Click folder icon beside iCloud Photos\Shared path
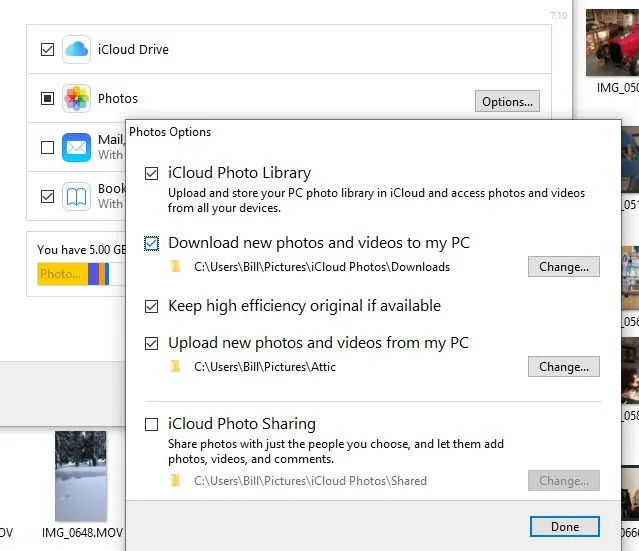 point(176,480)
